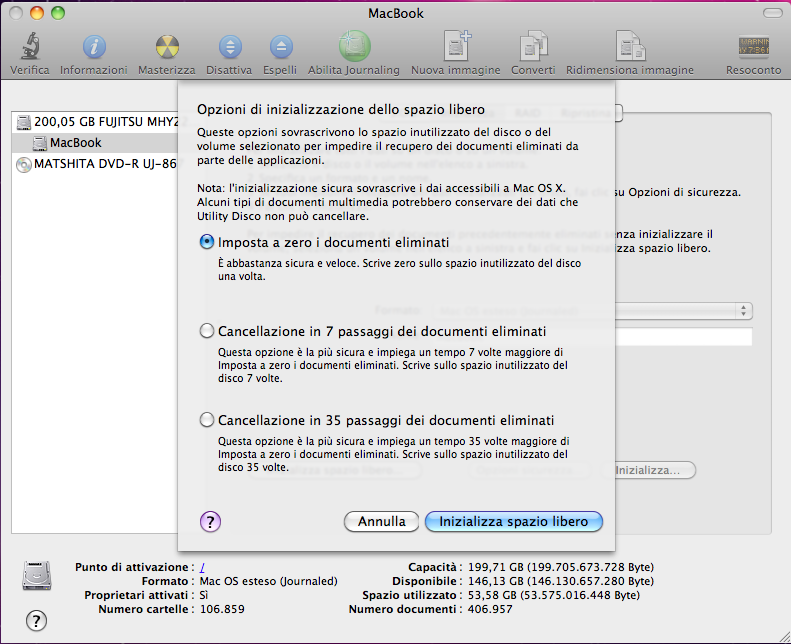791x644 pixels.
Task: Click the MacBook disk icon at bottom
Action: (x=36, y=575)
